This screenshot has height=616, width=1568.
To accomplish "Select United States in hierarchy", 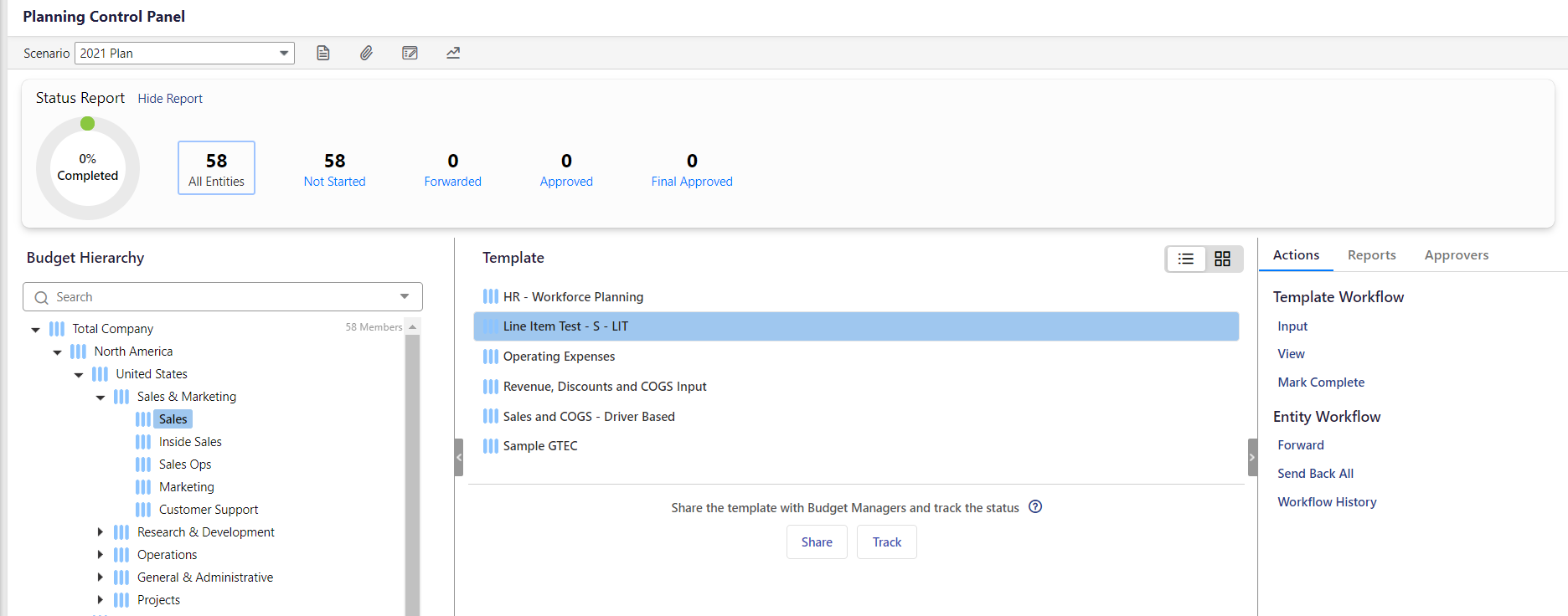I will pyautogui.click(x=152, y=374).
